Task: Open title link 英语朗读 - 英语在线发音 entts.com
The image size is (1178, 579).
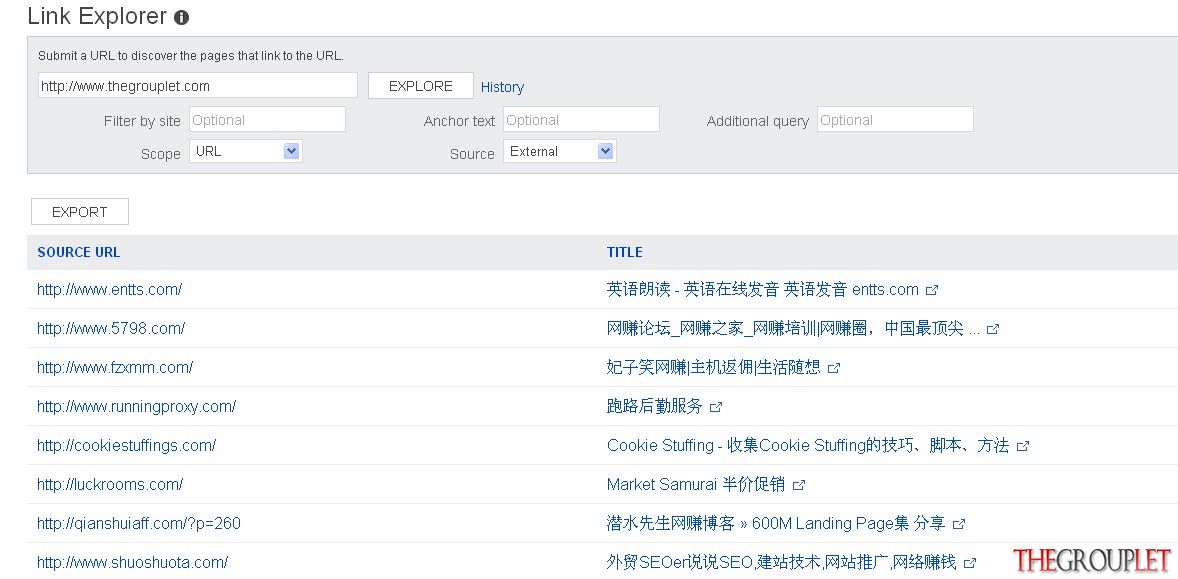Action: (x=763, y=289)
